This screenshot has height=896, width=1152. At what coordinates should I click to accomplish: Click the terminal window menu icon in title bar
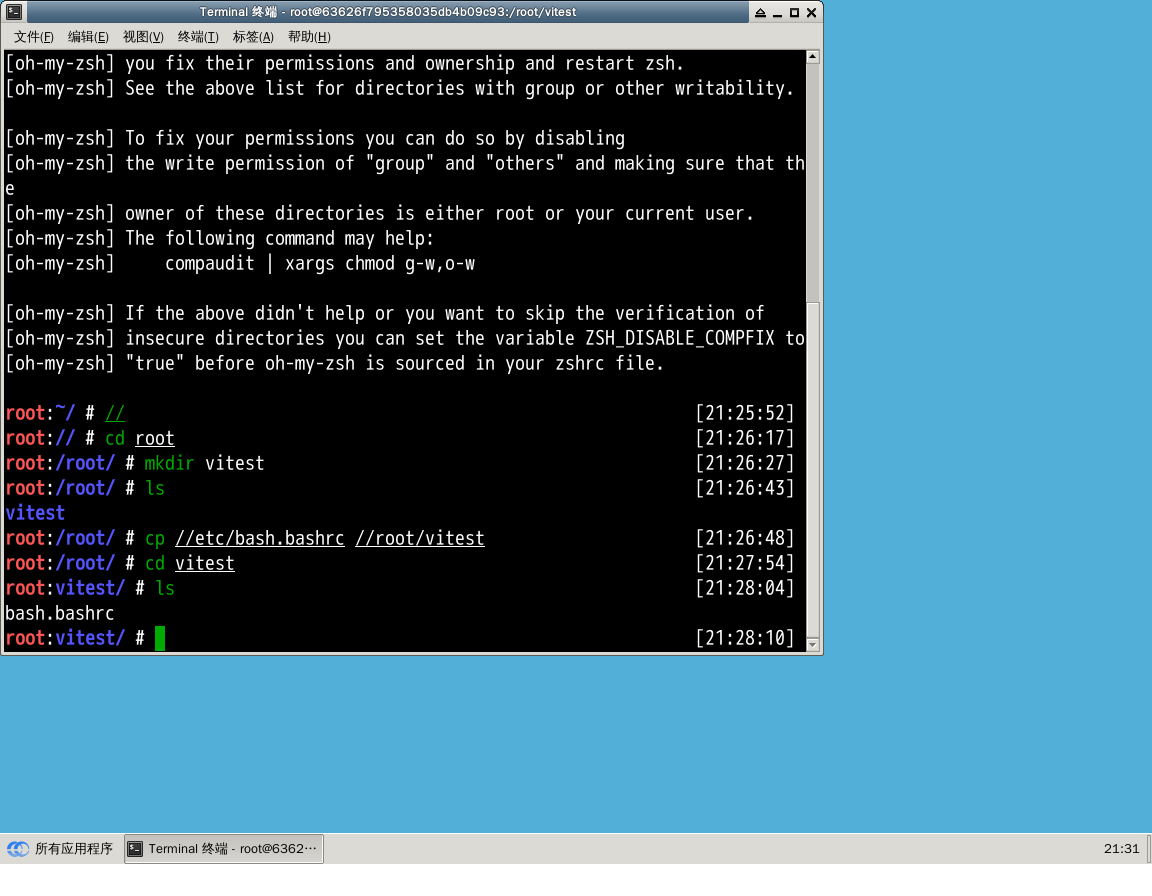[x=14, y=12]
